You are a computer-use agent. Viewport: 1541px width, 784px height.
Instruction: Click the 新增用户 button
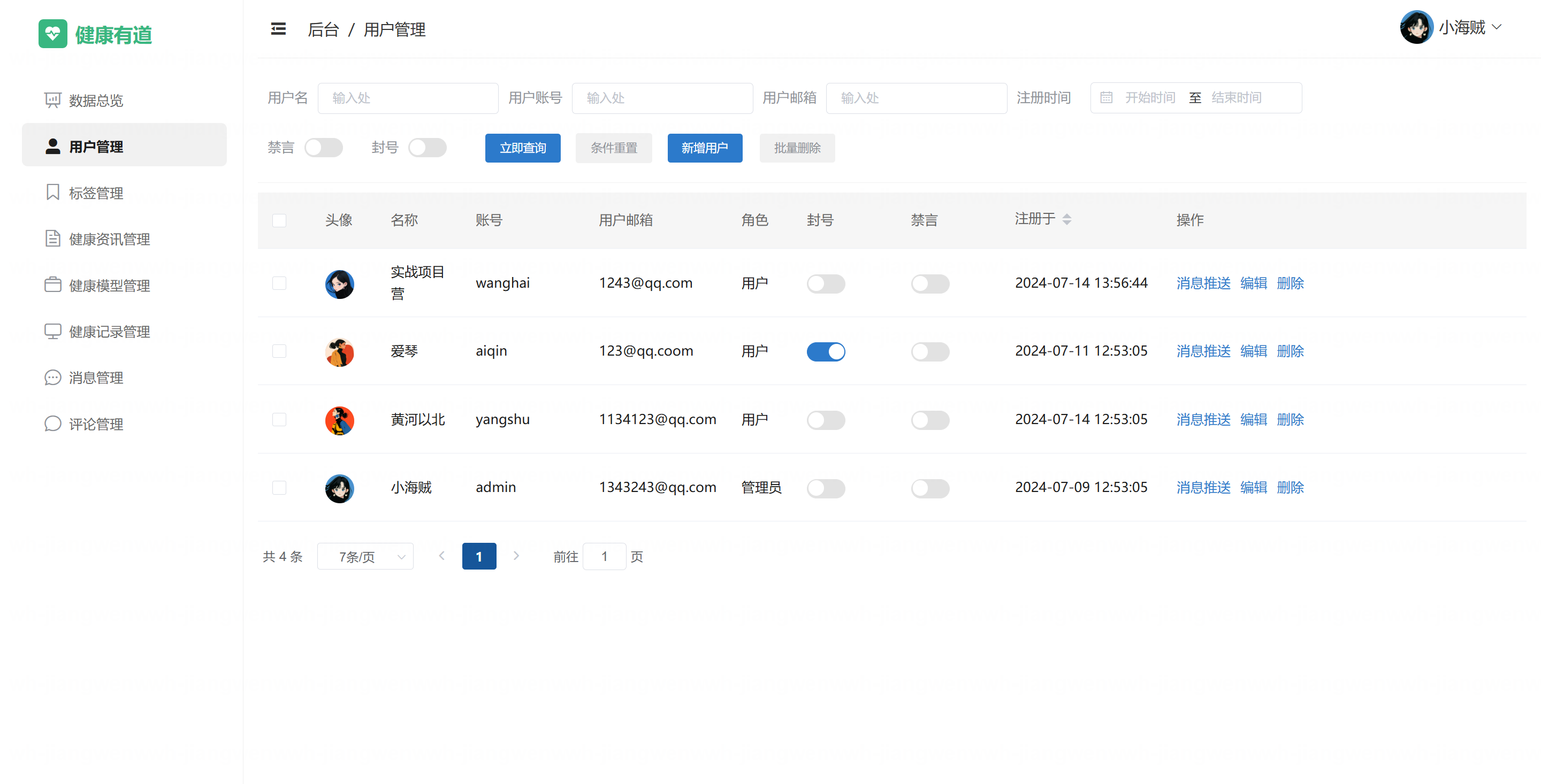(x=704, y=148)
